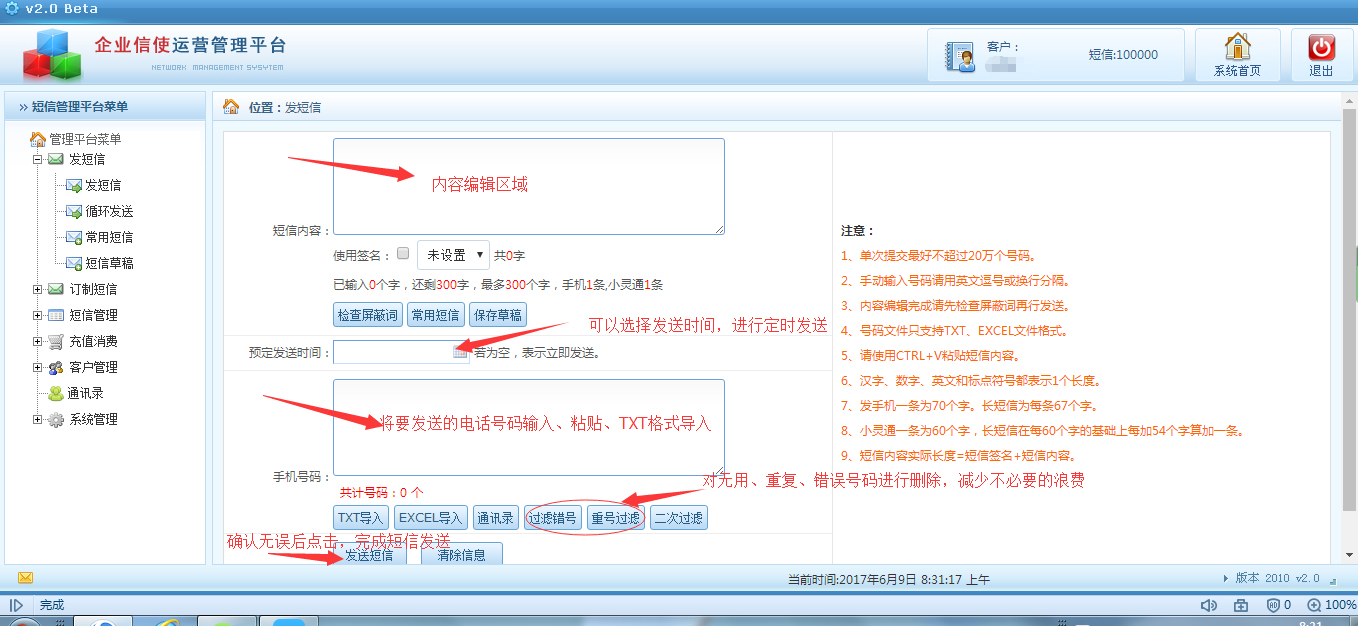This screenshot has height=626, width=1358.
Task: Open 循环发送 in the sidebar menu
Action: click(108, 212)
